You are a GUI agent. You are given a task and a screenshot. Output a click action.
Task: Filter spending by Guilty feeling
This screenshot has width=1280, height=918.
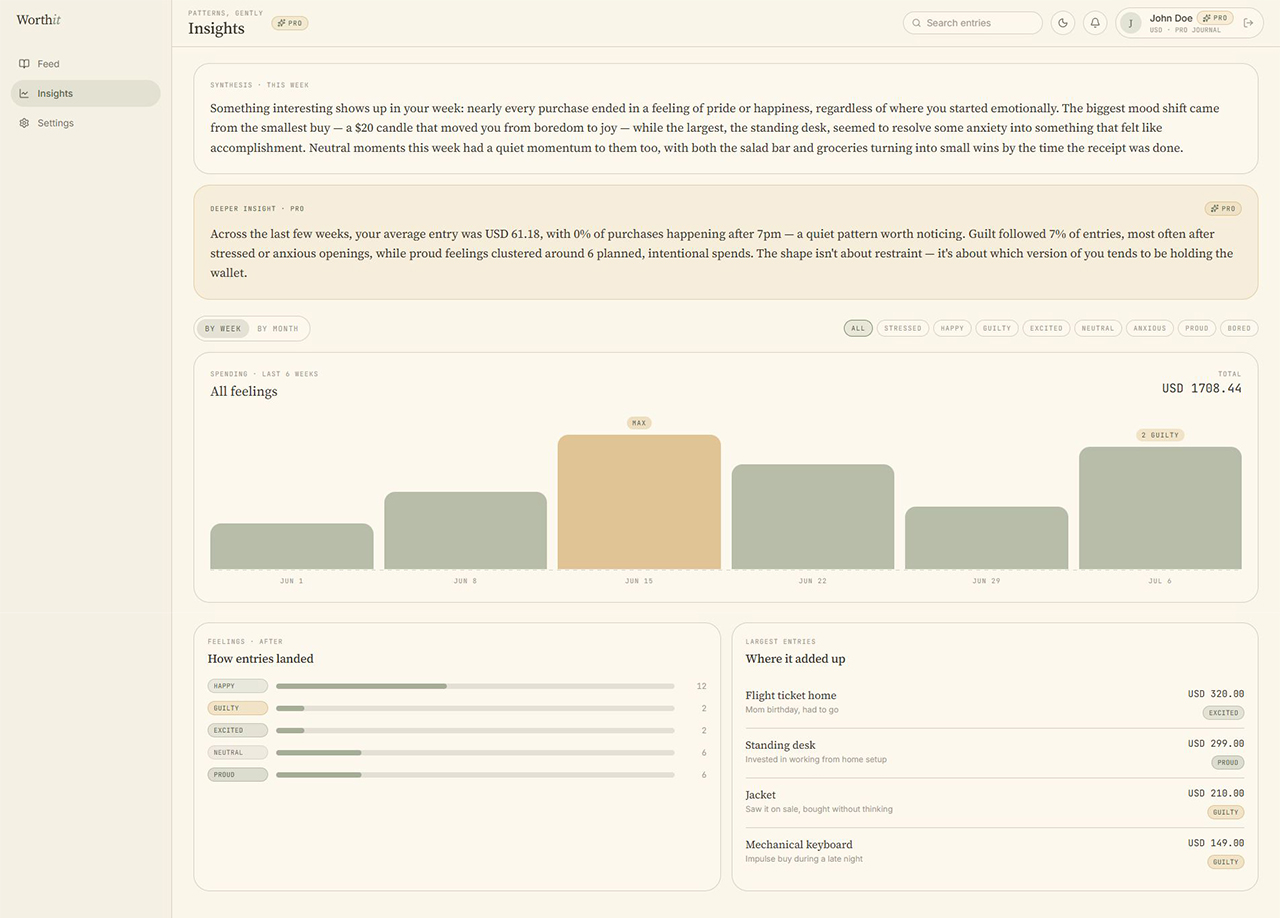click(997, 328)
